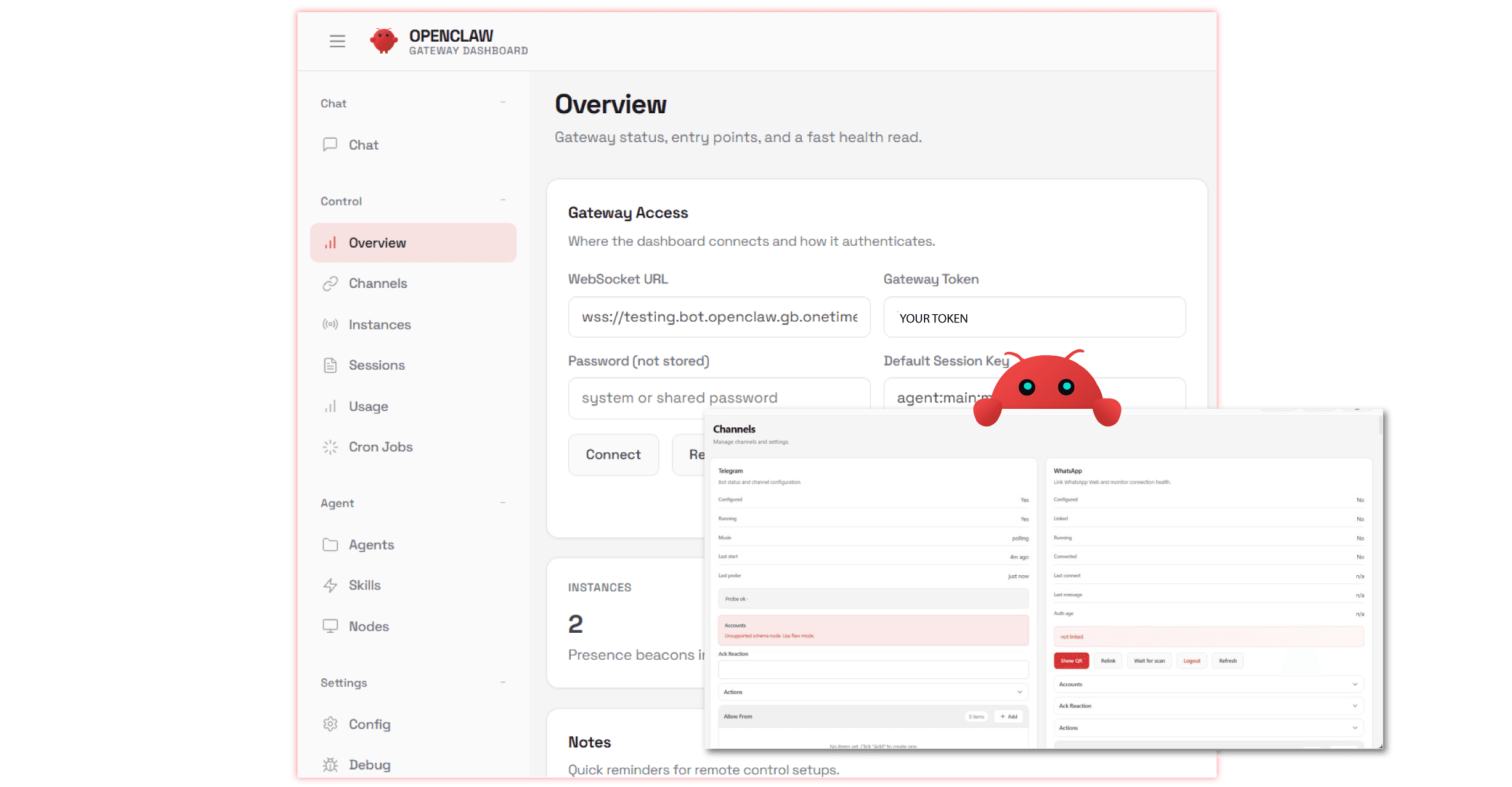Open Cron Jobs spinner icon

pyautogui.click(x=330, y=447)
